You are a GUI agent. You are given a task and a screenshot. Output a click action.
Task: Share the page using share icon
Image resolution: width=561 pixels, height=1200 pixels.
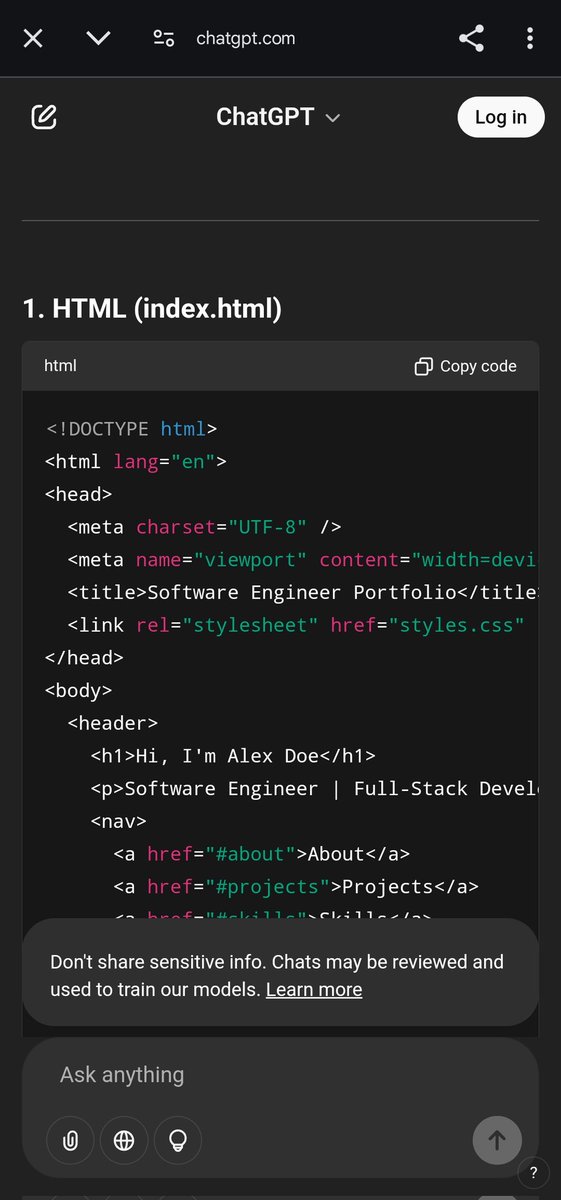(x=471, y=39)
